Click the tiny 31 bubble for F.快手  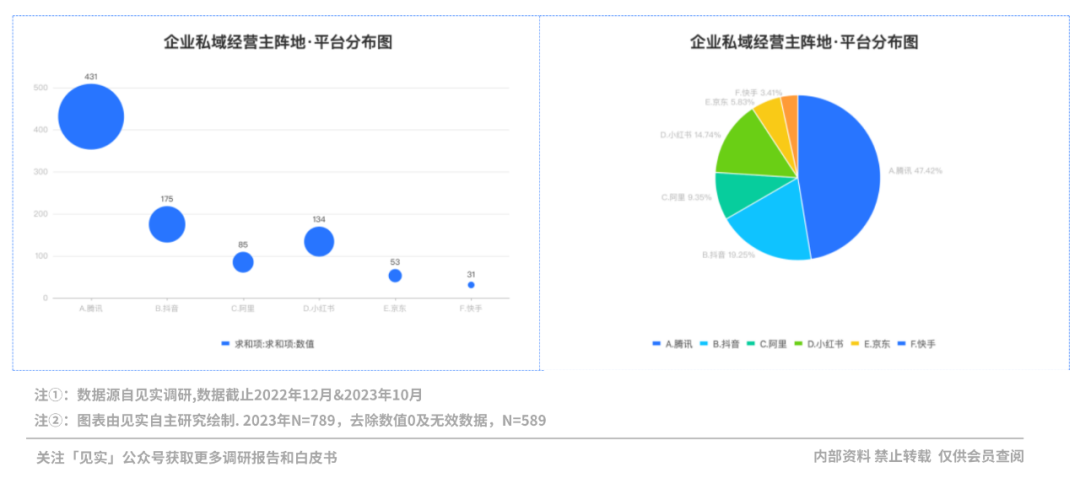471,285
